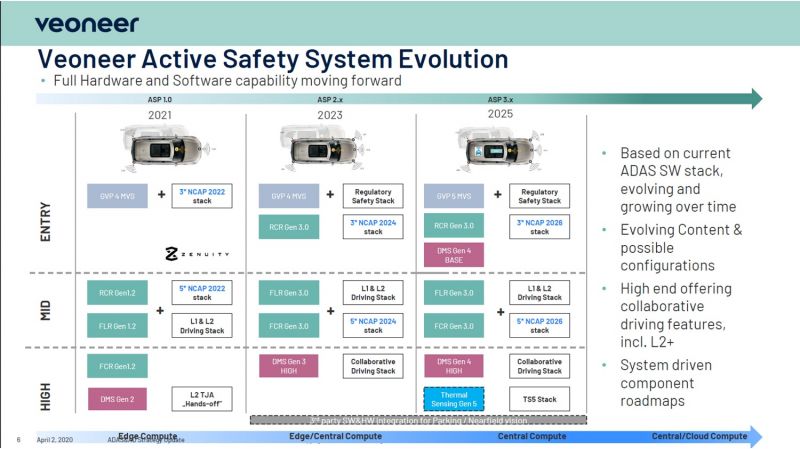Click the '2025' year heading
The width and height of the screenshot is (800, 449).
click(x=500, y=114)
